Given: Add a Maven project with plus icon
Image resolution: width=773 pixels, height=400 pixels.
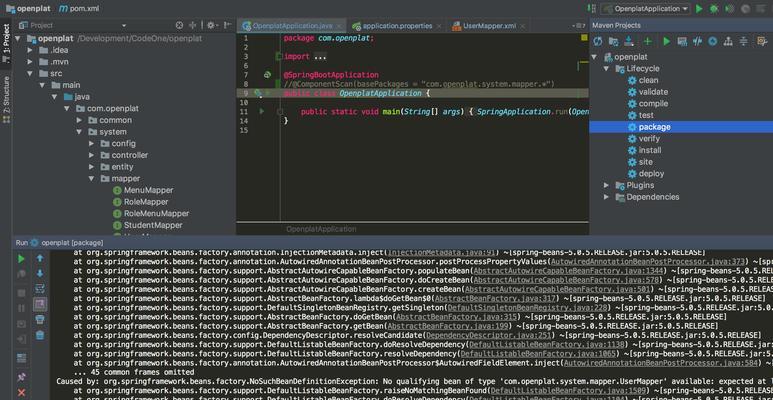Looking at the screenshot, I should tap(648, 41).
